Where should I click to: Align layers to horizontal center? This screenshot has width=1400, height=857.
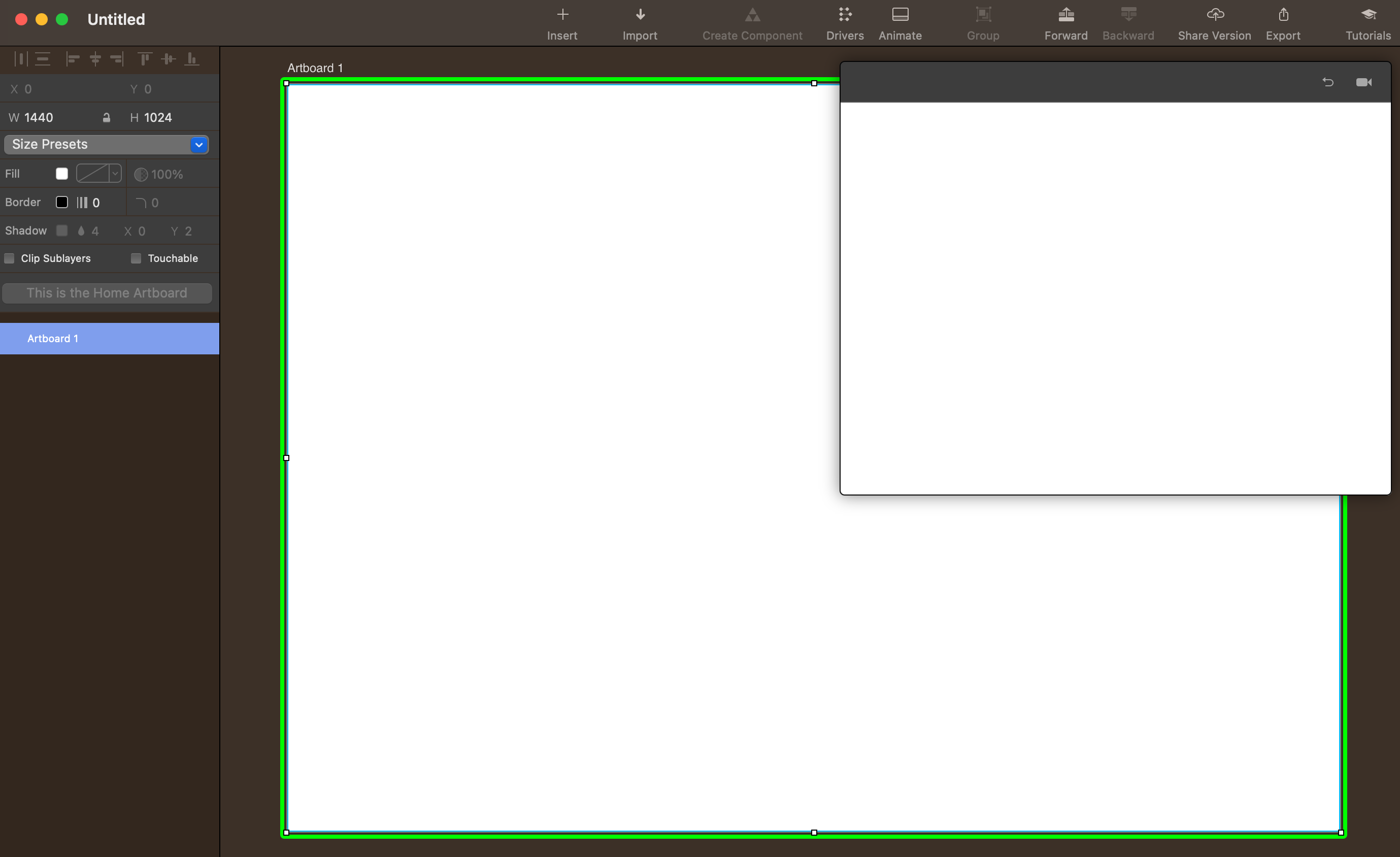point(95,59)
